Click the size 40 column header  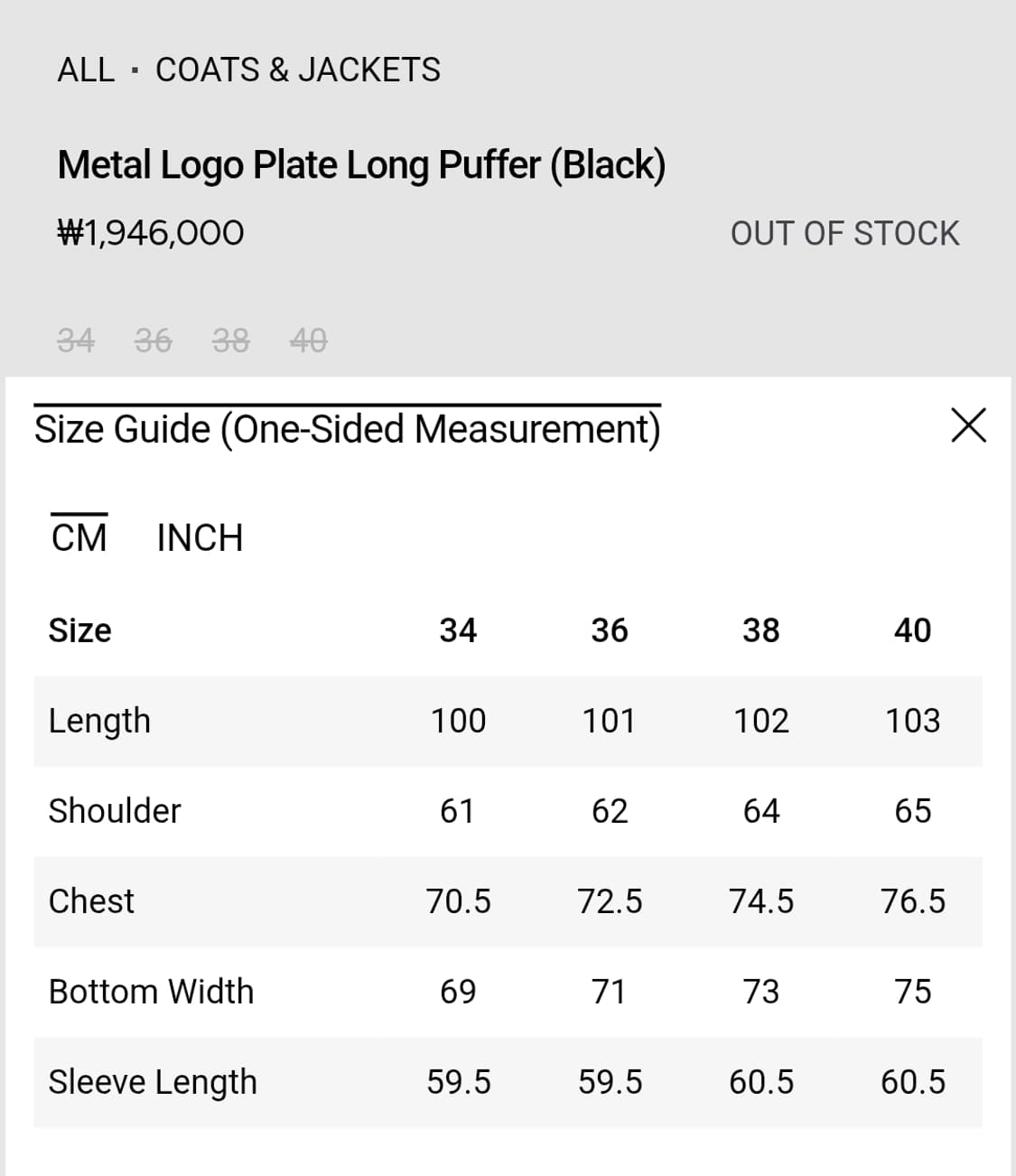[x=912, y=630]
